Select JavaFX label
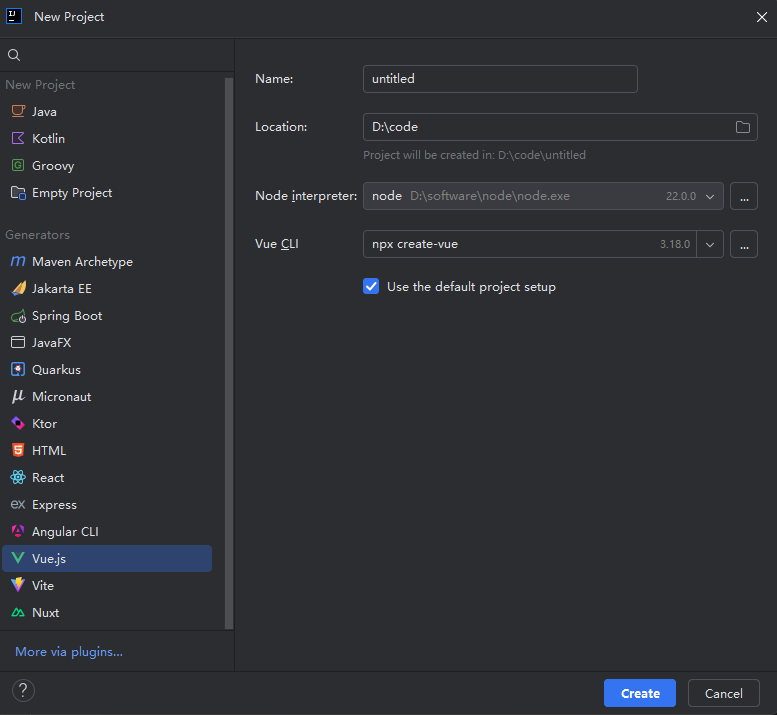 pyautogui.click(x=52, y=342)
